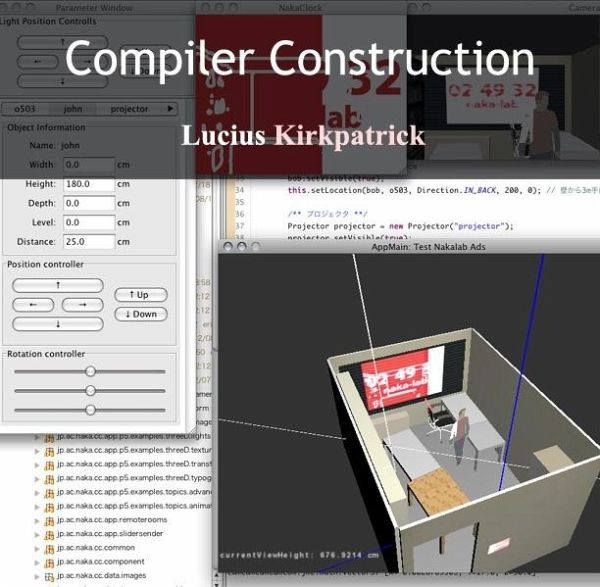
Task: Select the projector tab
Action: (x=129, y=109)
